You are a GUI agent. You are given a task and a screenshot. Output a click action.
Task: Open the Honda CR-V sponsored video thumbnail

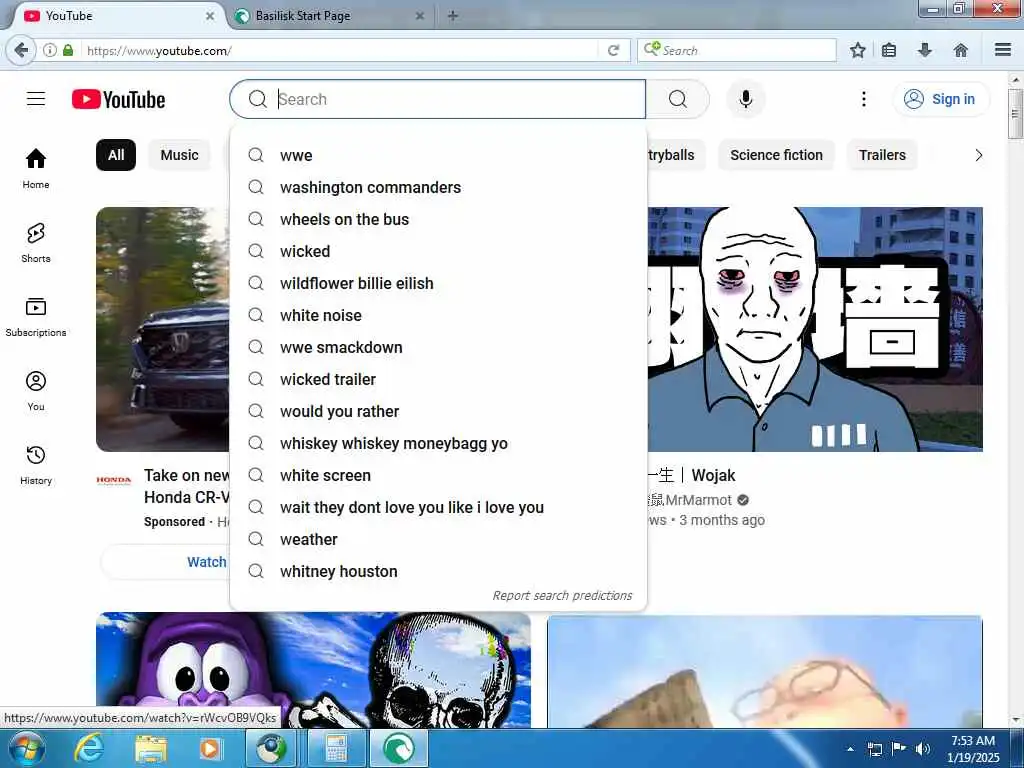coord(163,329)
